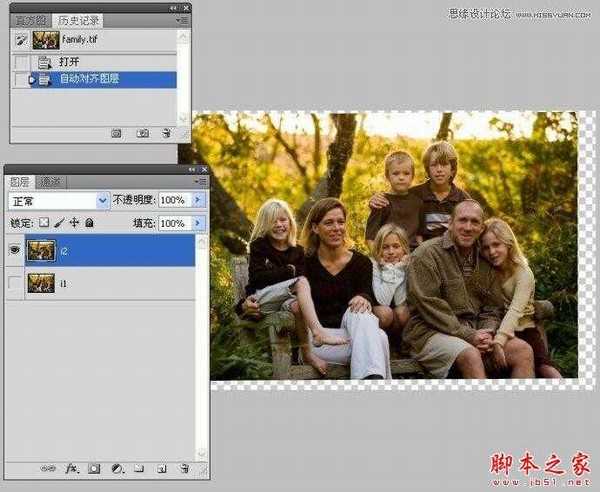The height and width of the screenshot is (492, 600).
Task: Open the fx layer style menu
Action: [x=71, y=468]
